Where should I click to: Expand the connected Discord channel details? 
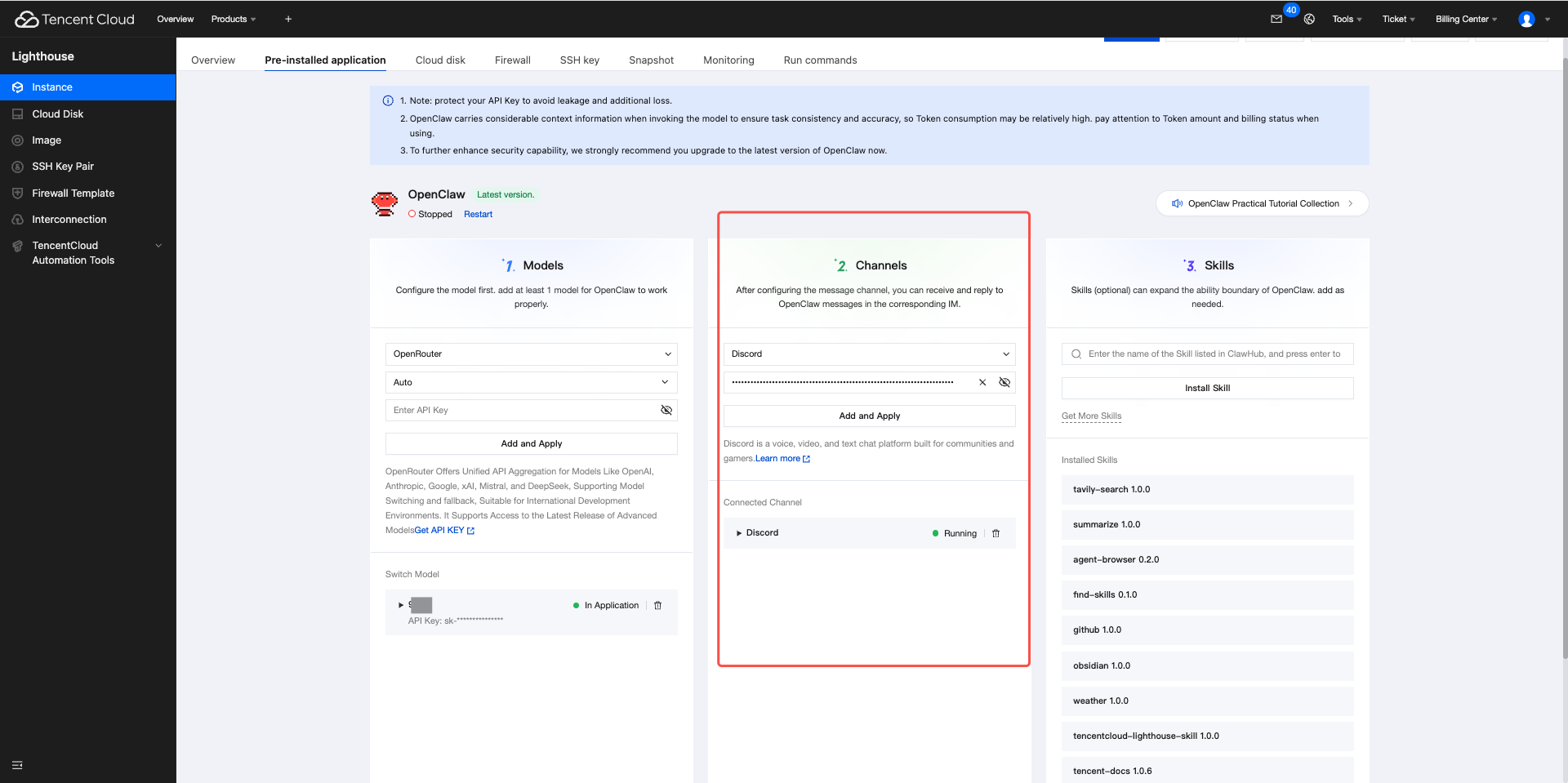tap(739, 533)
